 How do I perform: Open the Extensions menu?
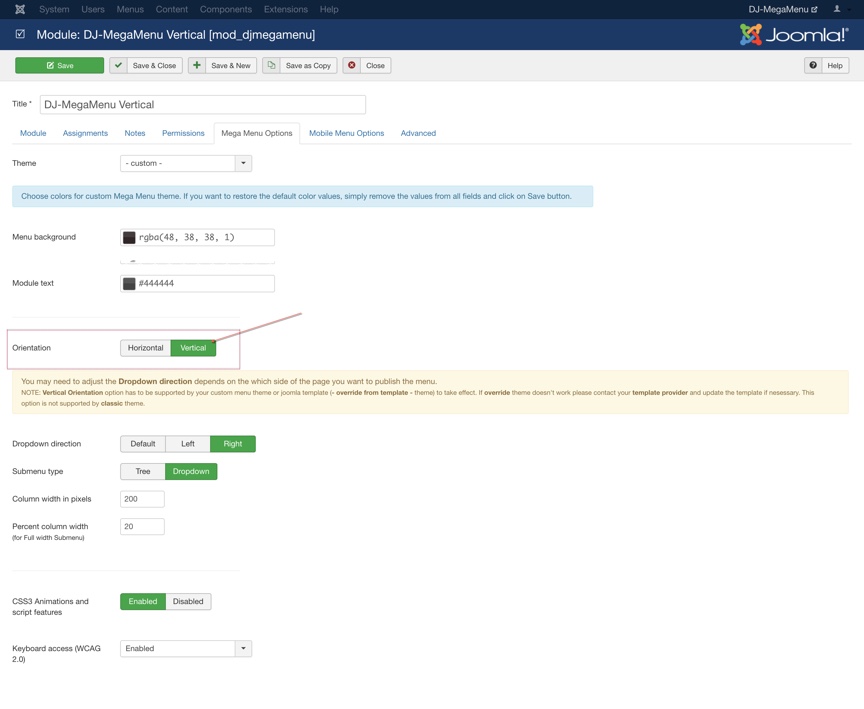coord(285,9)
